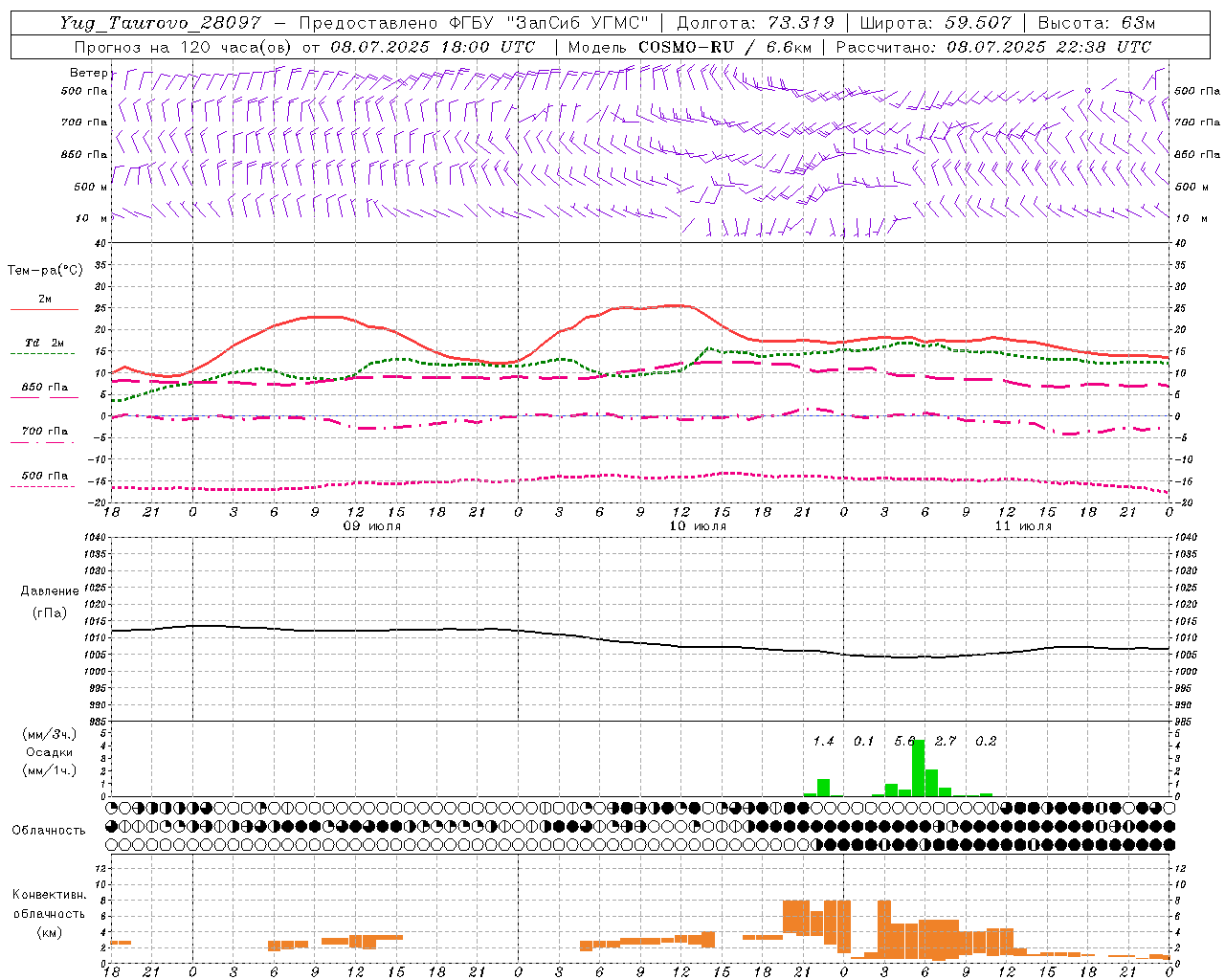The height and width of the screenshot is (980, 1225).
Task: Click the (гПа) unit under Давление
Action: 50,612
